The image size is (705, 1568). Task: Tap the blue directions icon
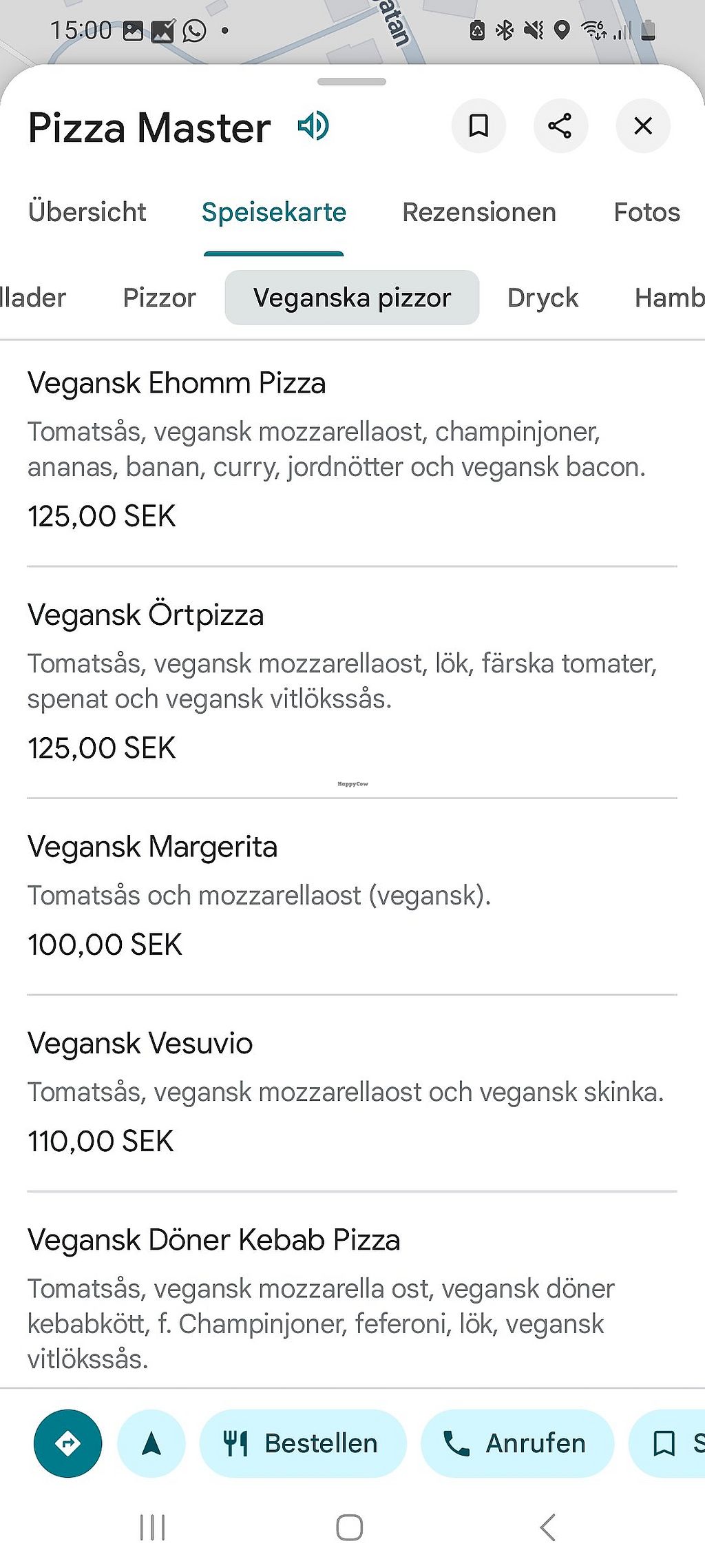[67, 1443]
